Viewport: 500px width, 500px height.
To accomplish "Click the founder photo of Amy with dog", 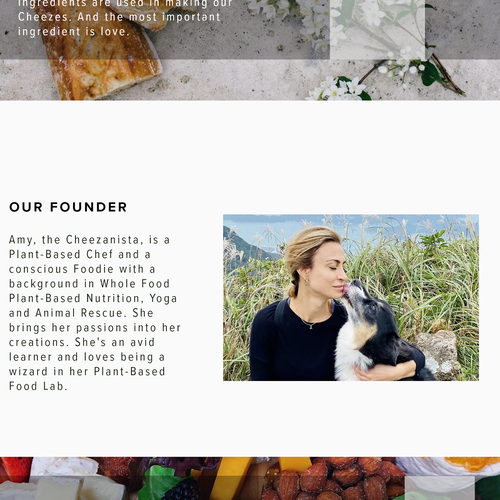I will 351,297.
